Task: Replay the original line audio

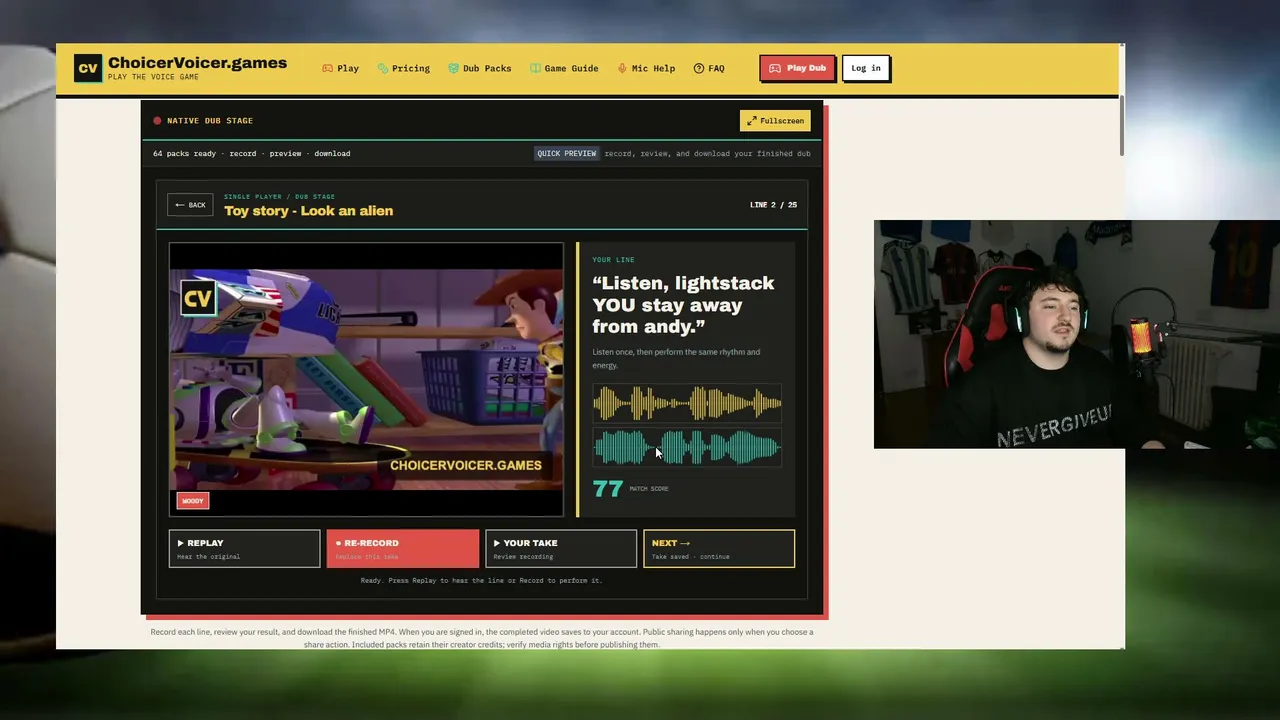Action: tap(244, 548)
